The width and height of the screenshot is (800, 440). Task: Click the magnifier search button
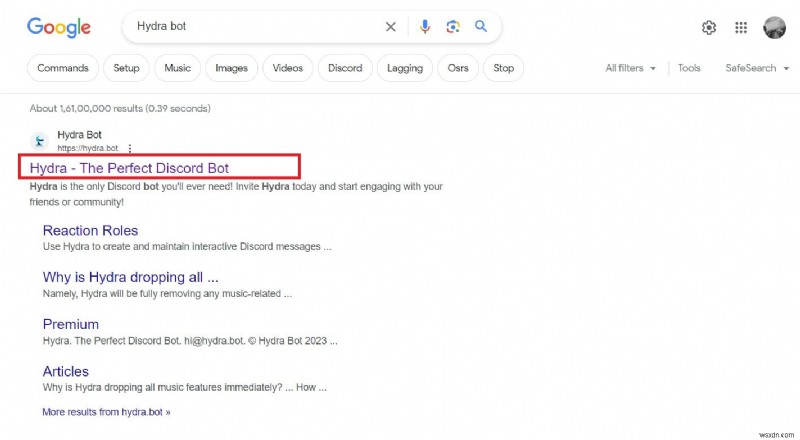pyautogui.click(x=481, y=26)
